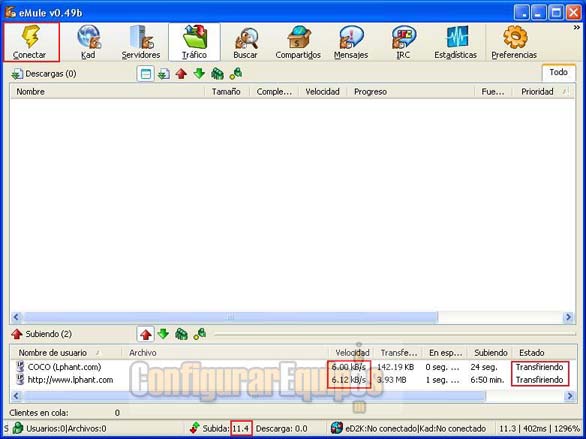Click the Subiendo (2) red arrow icon
Viewport: 586px width, 439px height.
point(17,334)
